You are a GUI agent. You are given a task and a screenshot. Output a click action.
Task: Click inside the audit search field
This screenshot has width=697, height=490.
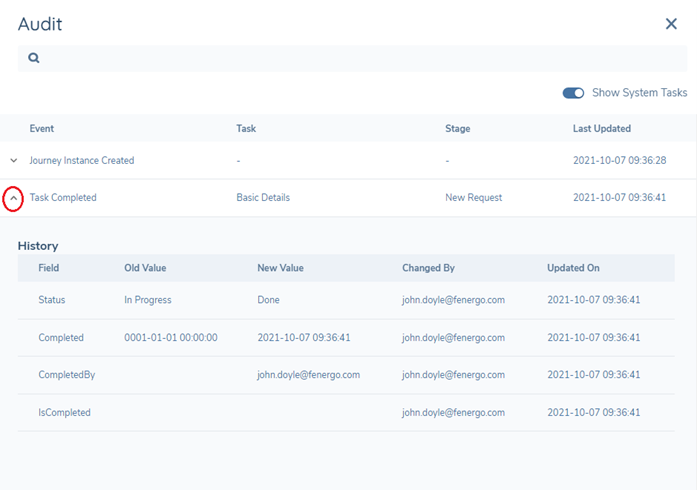(x=350, y=58)
